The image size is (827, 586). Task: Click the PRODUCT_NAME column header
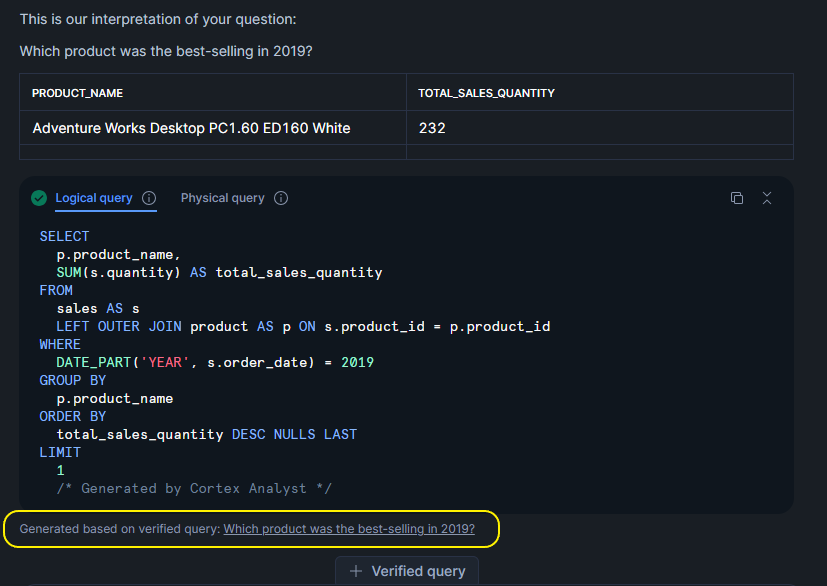coord(78,93)
